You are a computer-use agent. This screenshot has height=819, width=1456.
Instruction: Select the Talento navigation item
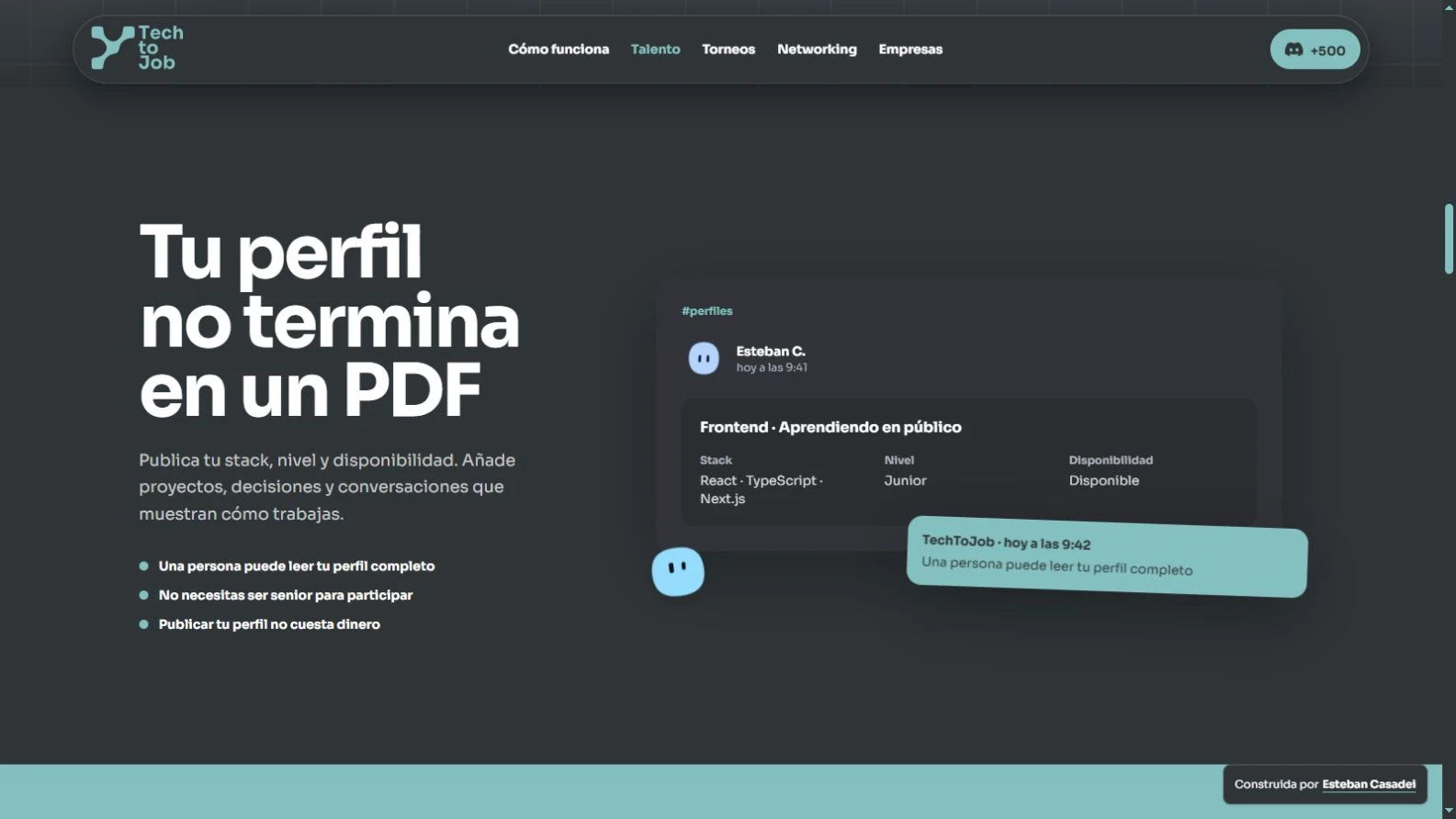tap(655, 50)
